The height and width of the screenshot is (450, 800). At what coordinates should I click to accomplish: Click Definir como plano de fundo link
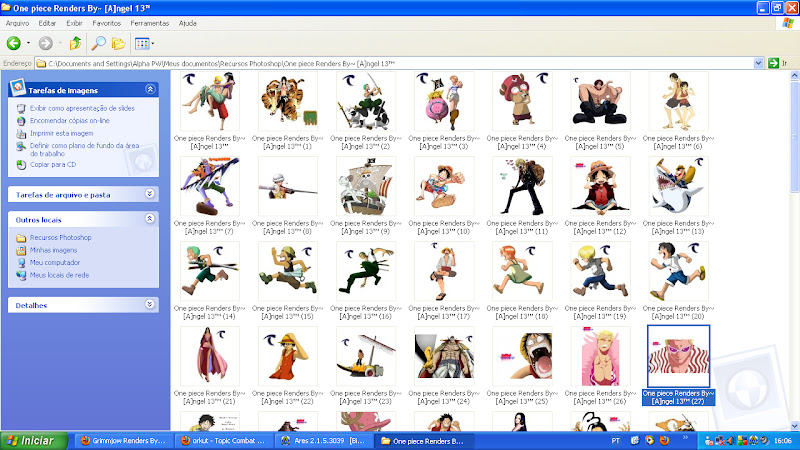(x=84, y=149)
